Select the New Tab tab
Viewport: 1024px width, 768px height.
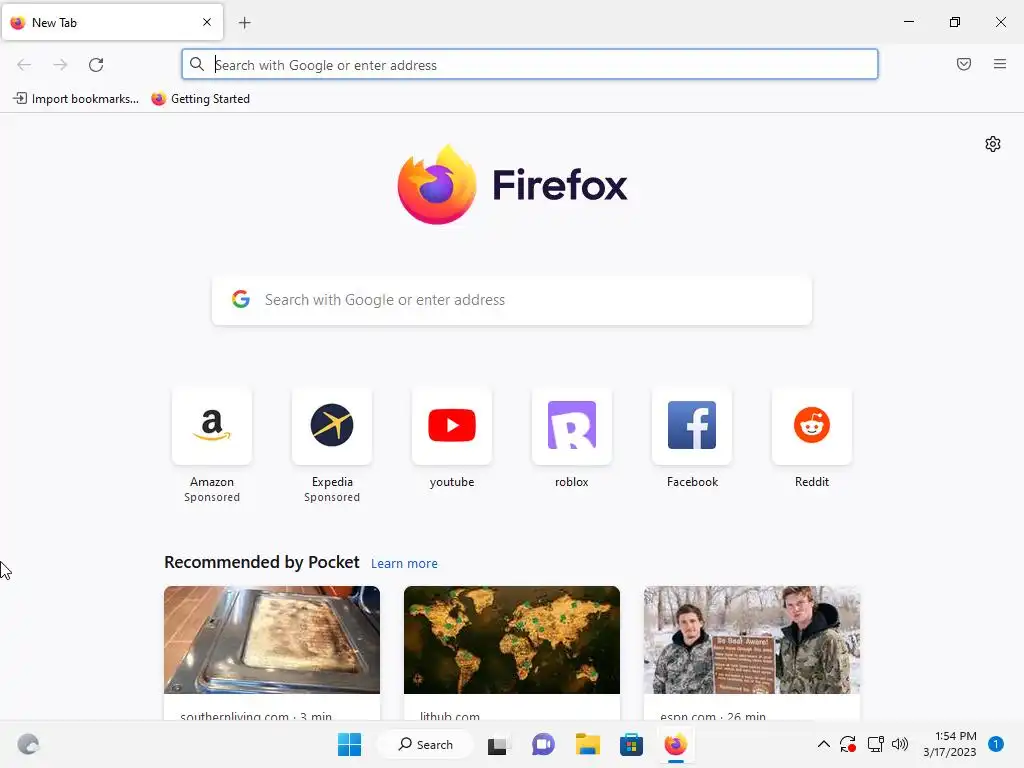[112, 22]
